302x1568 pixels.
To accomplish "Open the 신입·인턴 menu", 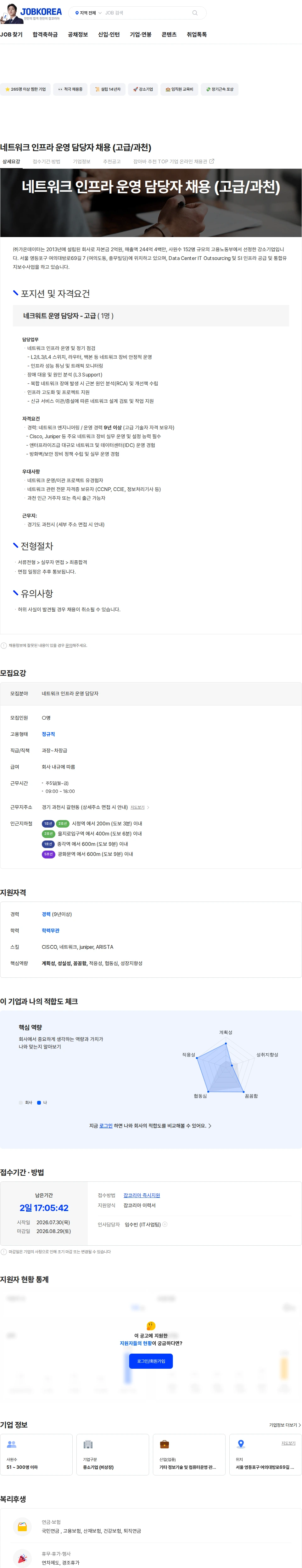I will 109,35.
